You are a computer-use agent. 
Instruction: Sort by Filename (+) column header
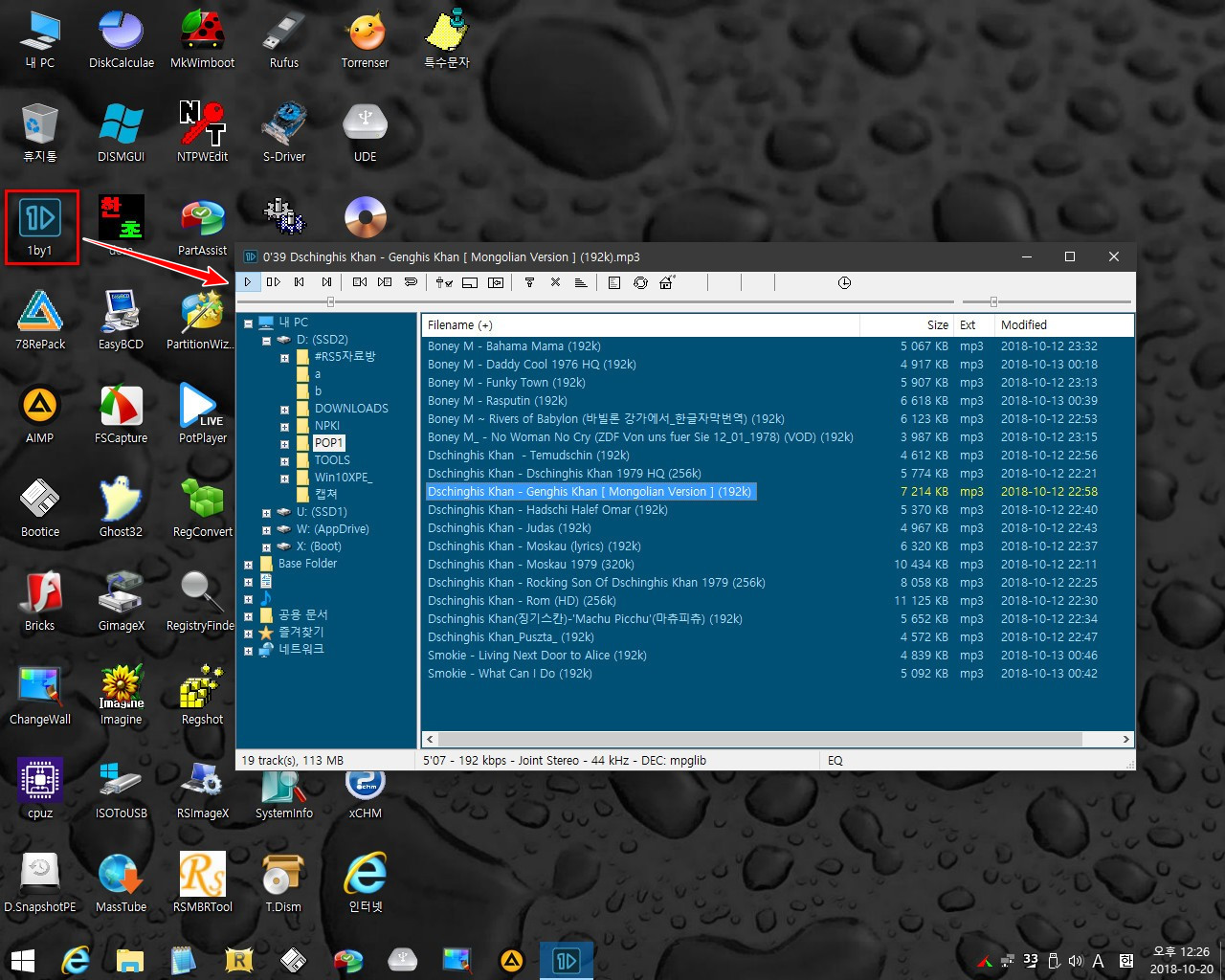(x=640, y=325)
